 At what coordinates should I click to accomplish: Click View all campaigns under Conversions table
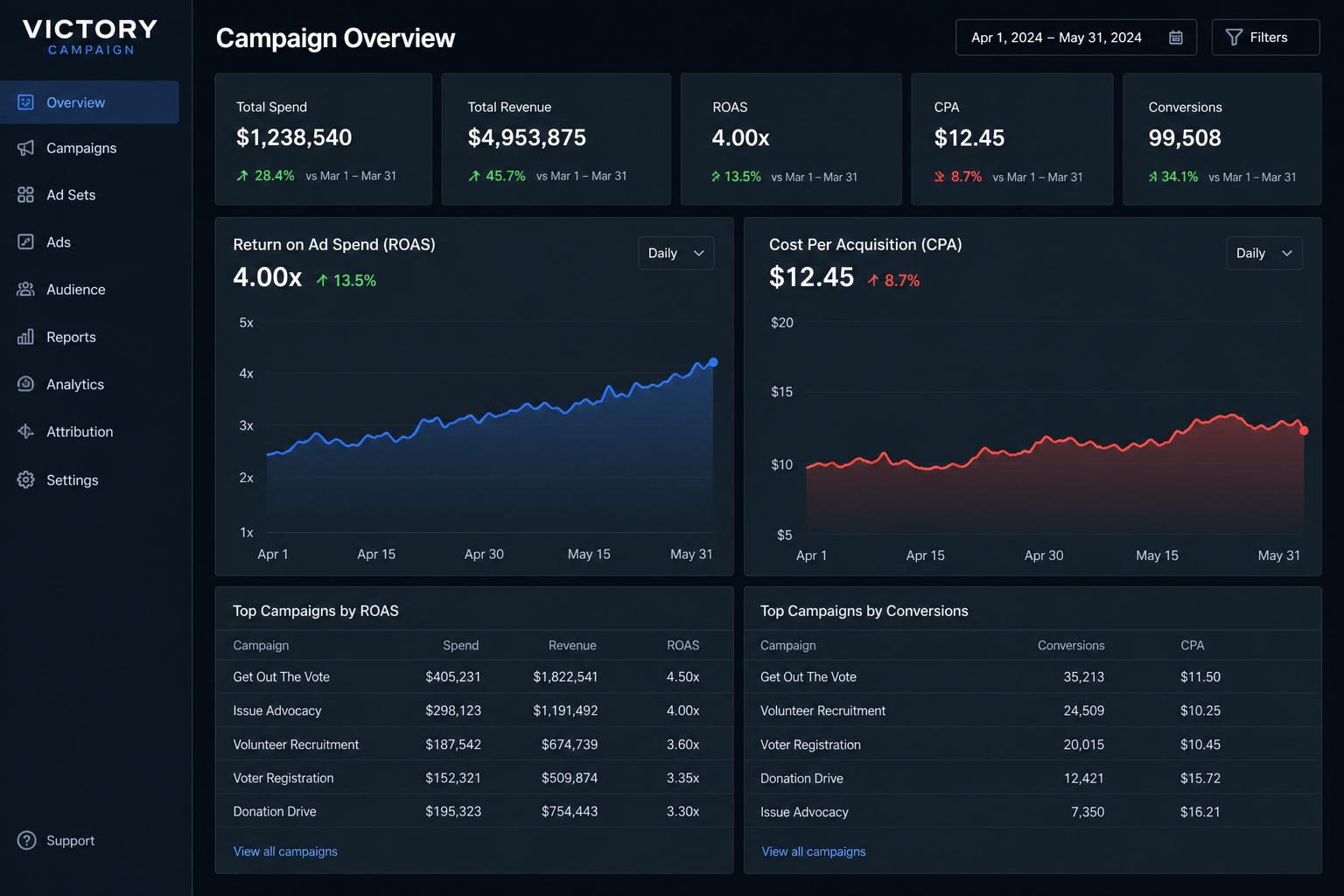(x=814, y=851)
